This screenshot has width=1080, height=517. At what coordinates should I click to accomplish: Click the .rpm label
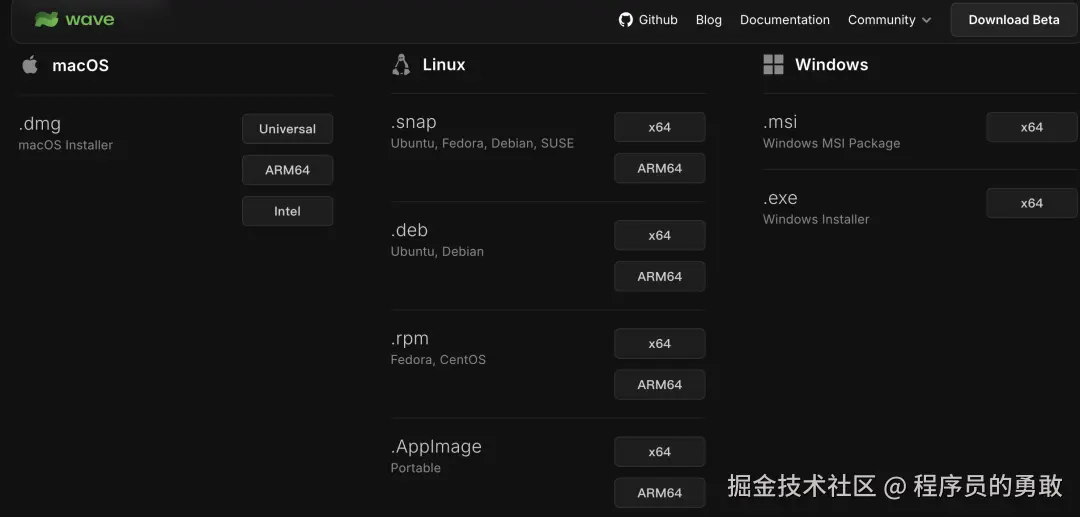tap(410, 339)
